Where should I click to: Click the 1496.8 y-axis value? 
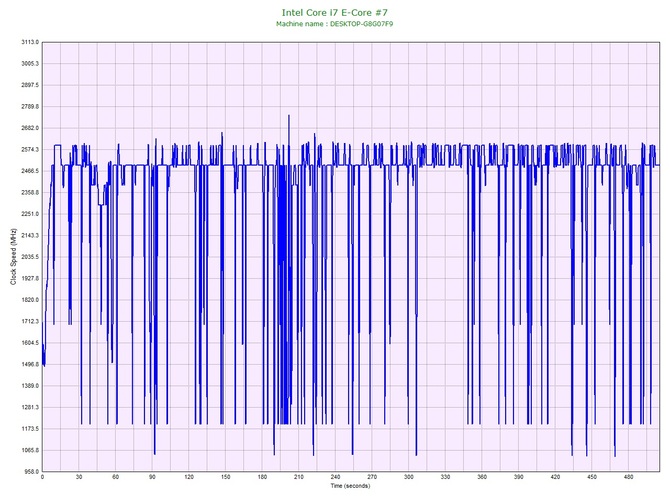(x=30, y=365)
